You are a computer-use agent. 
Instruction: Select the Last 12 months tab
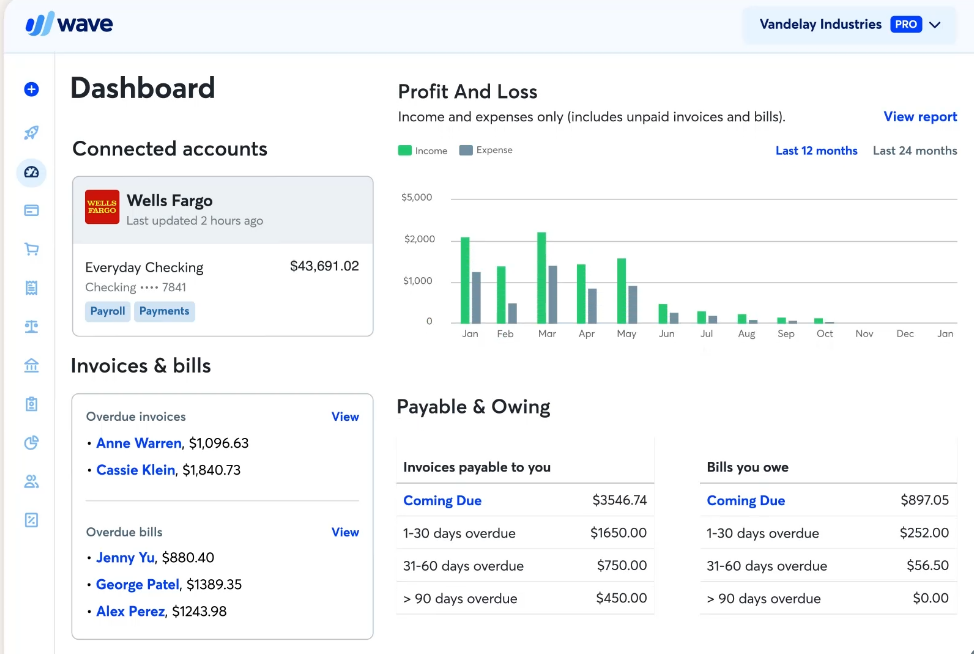coord(816,150)
